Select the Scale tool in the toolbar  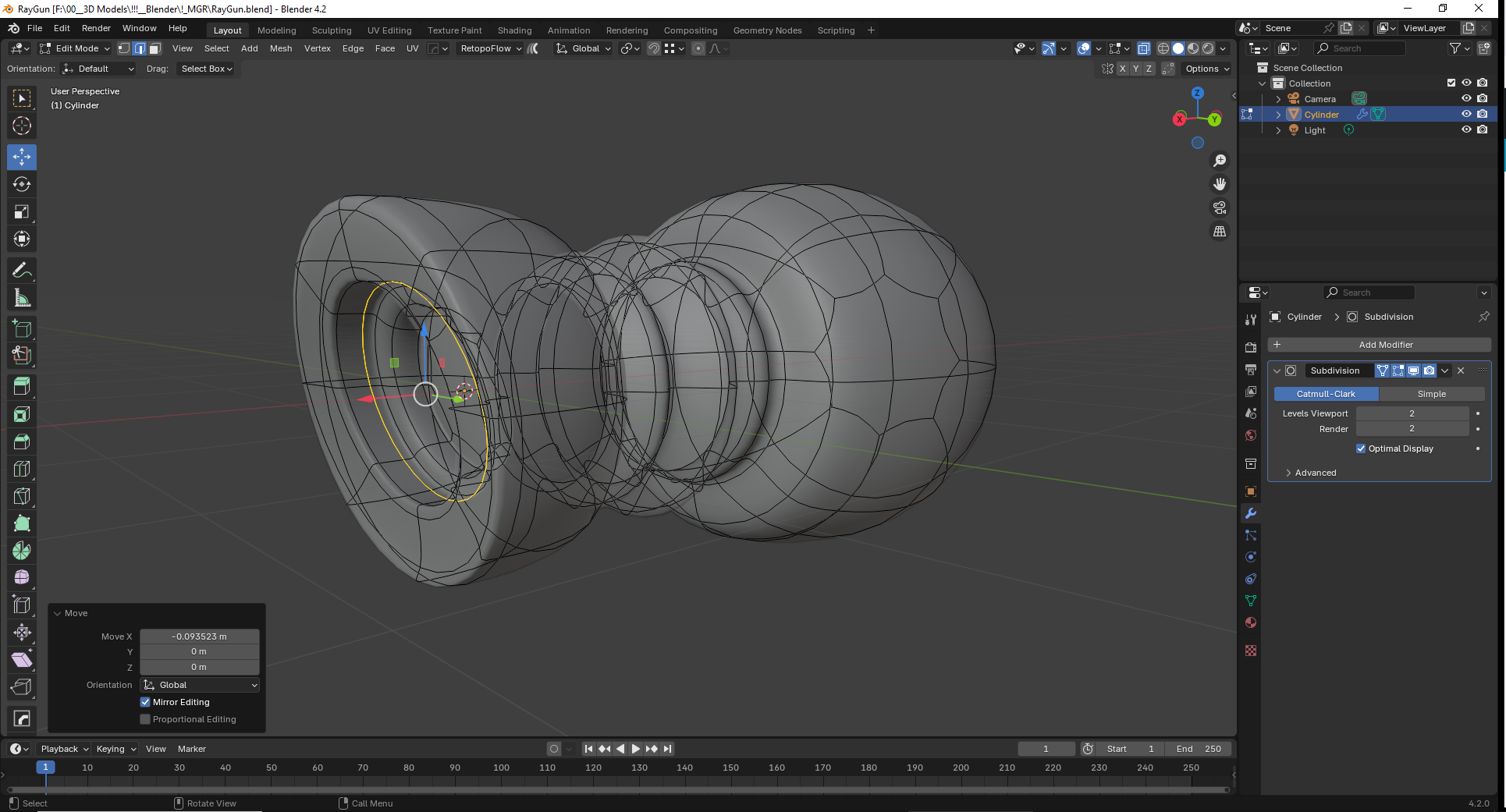tap(22, 212)
